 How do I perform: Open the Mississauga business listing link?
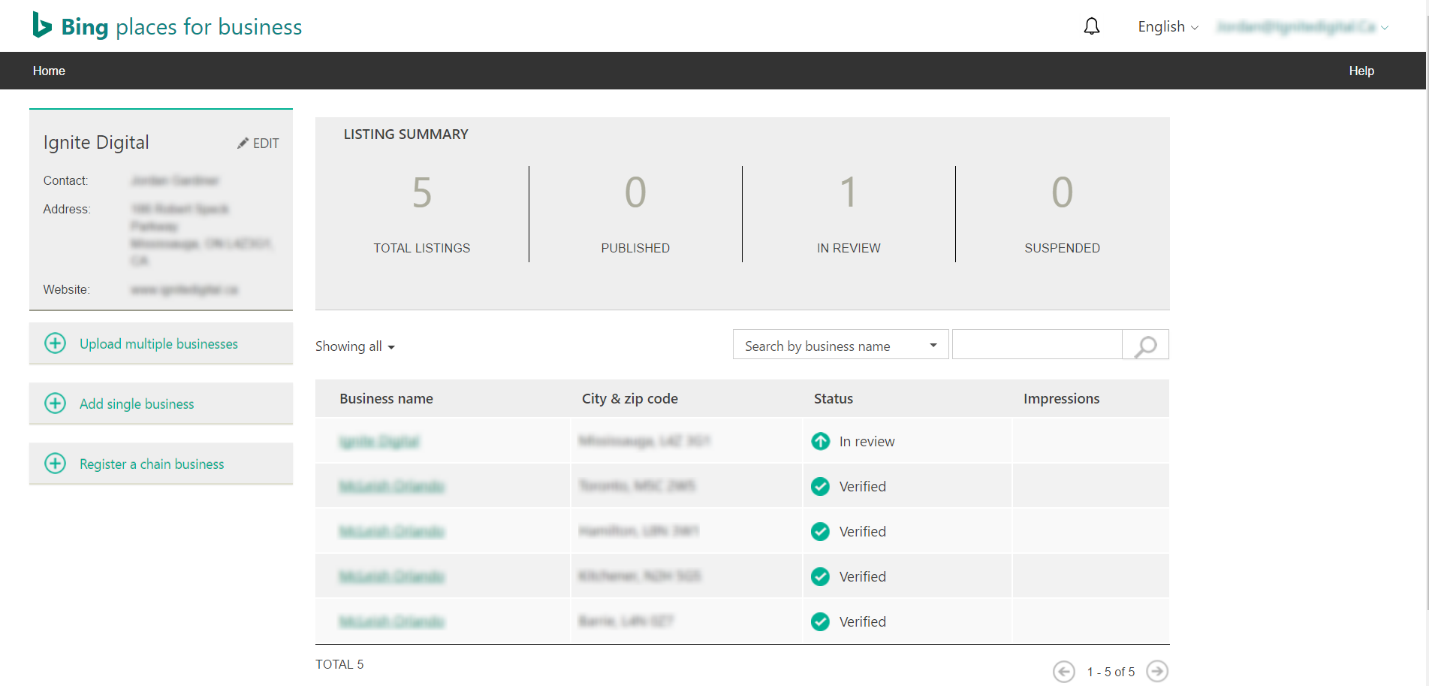(379, 441)
